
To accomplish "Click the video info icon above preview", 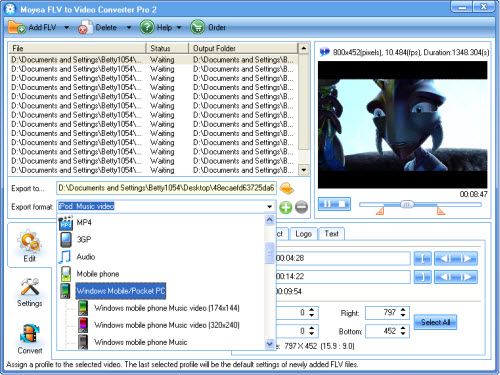I will [324, 52].
